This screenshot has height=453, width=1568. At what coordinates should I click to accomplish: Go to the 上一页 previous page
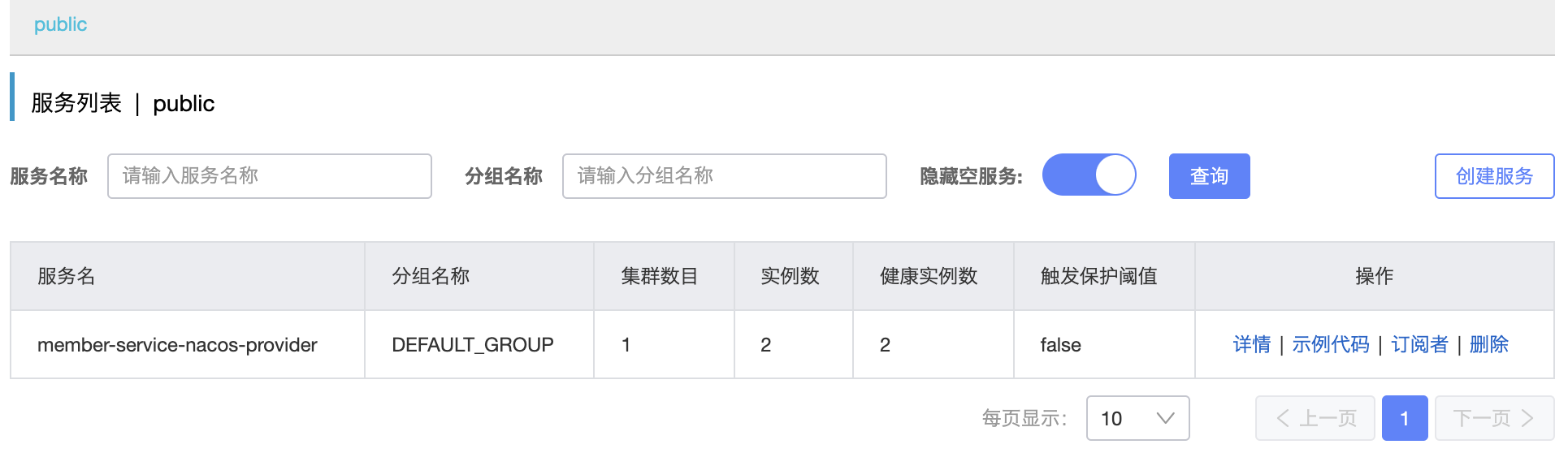1315,418
